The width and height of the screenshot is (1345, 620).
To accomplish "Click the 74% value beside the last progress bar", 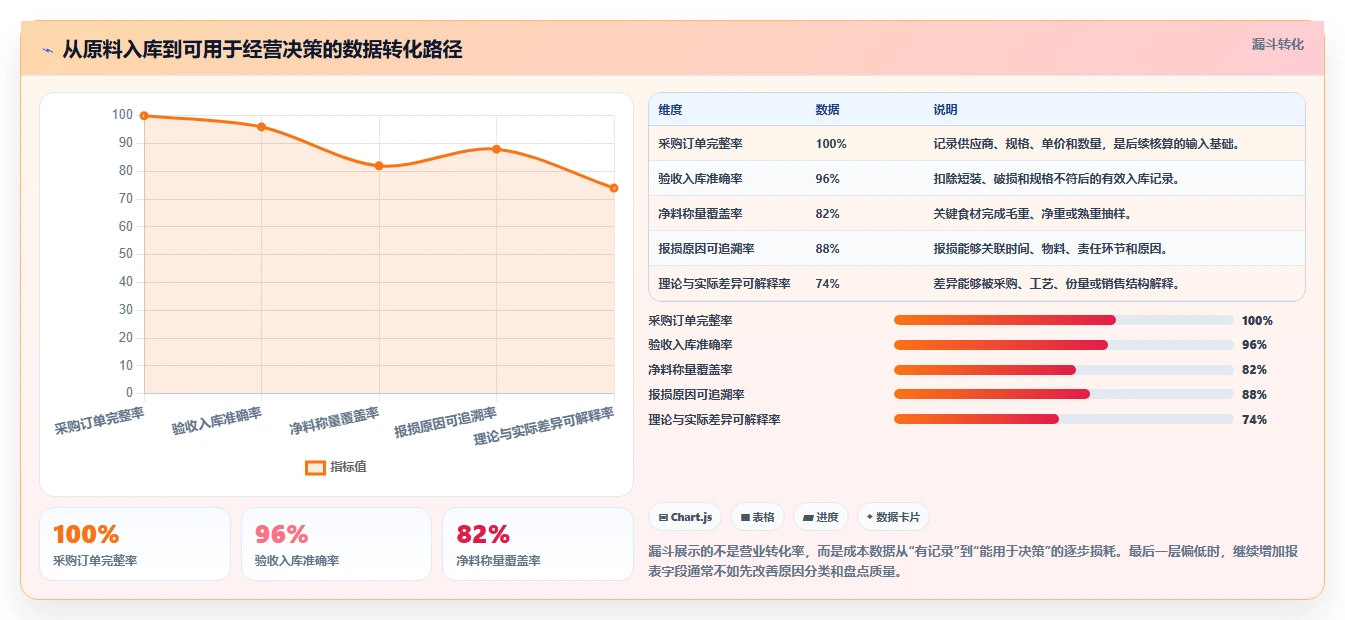I will click(x=1254, y=420).
